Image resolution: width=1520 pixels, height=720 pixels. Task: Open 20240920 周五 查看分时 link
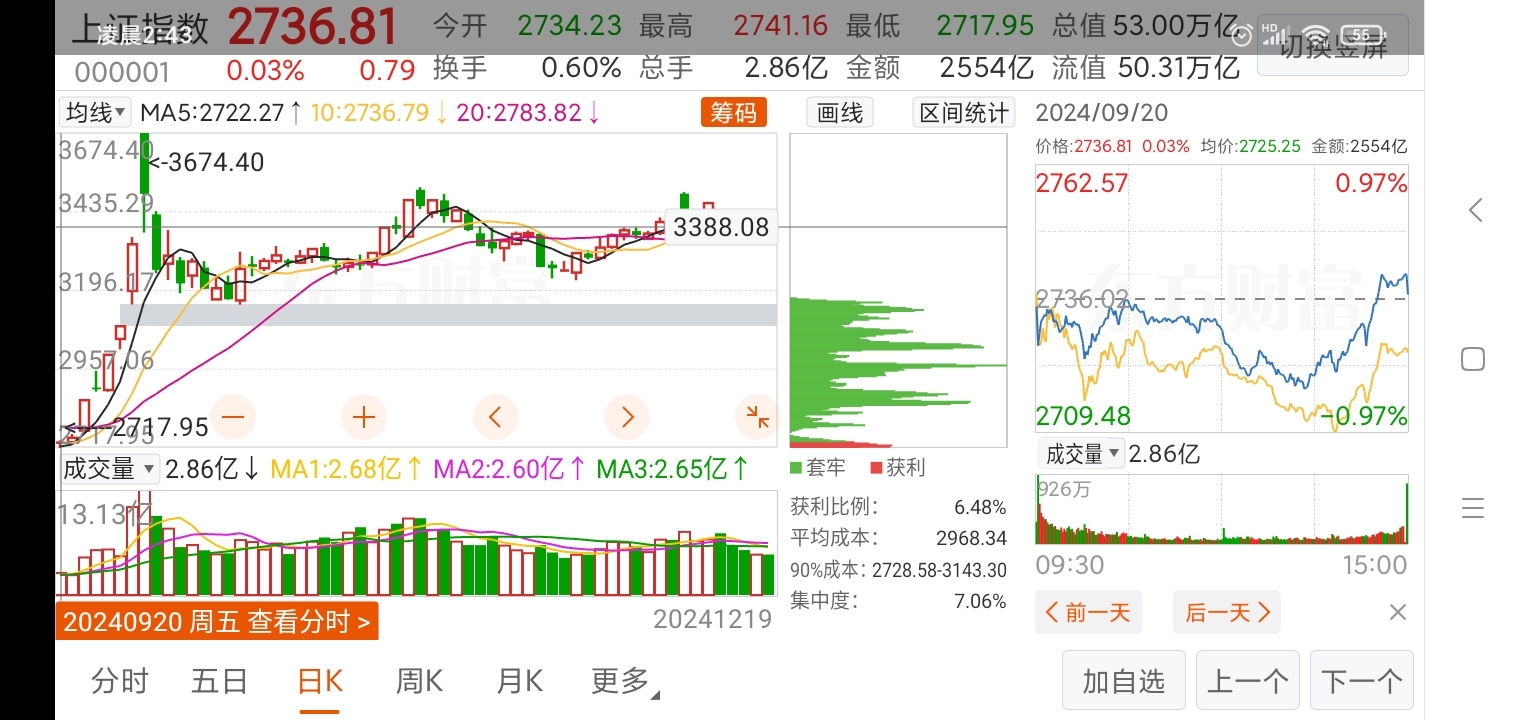217,622
